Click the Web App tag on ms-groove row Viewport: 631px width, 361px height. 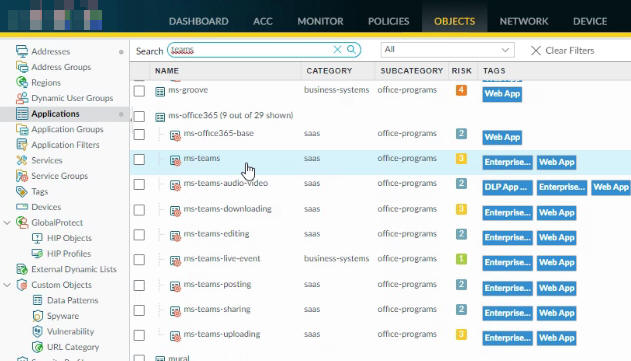502,94
